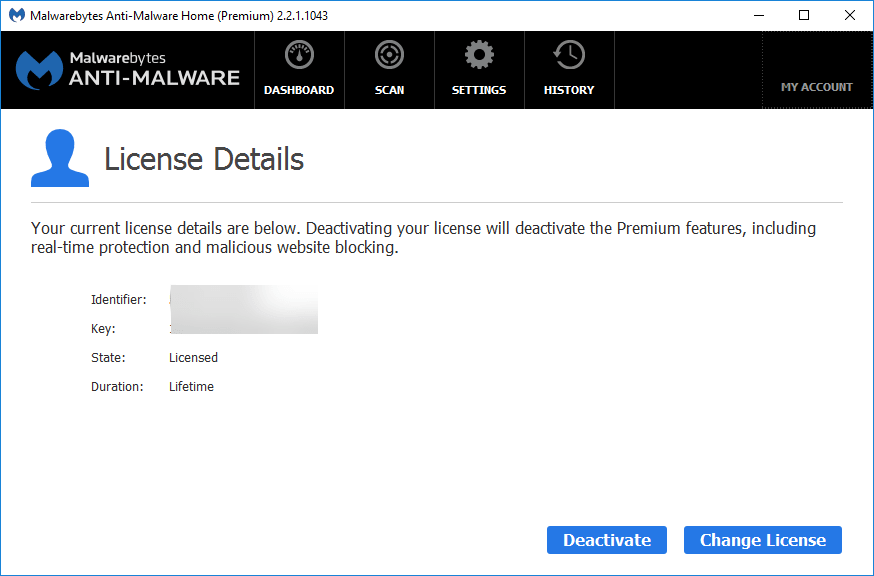Click the blue user profile icon
The height and width of the screenshot is (576, 874).
(x=60, y=158)
